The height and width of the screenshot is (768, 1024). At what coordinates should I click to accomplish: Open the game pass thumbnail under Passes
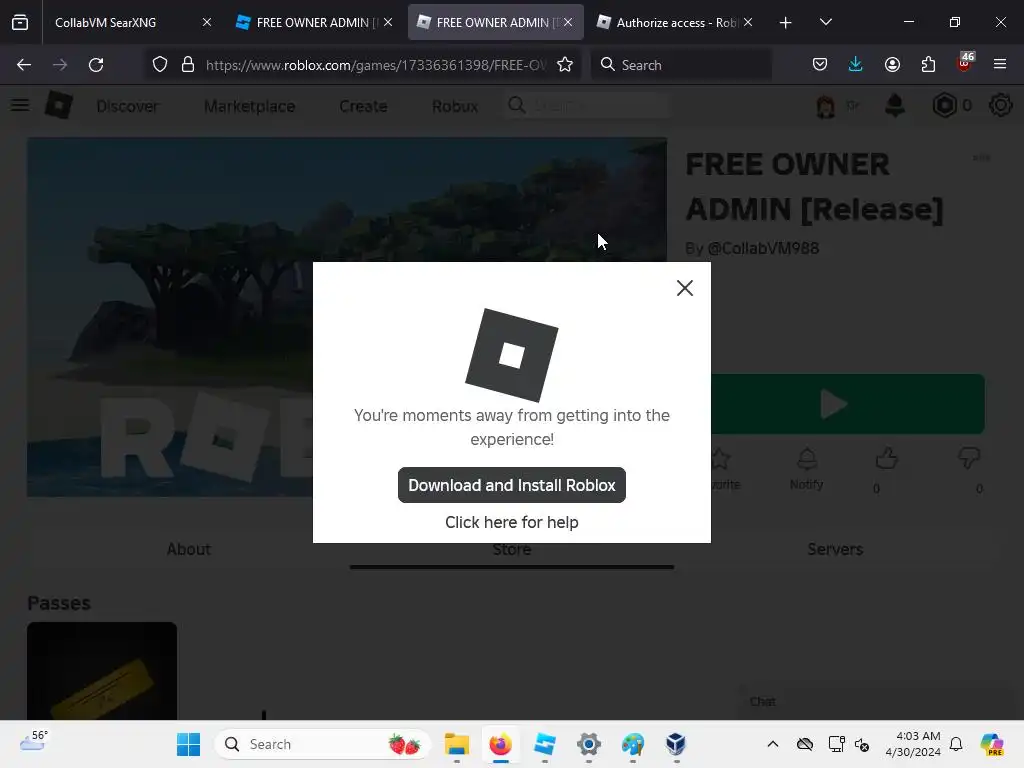coord(102,671)
